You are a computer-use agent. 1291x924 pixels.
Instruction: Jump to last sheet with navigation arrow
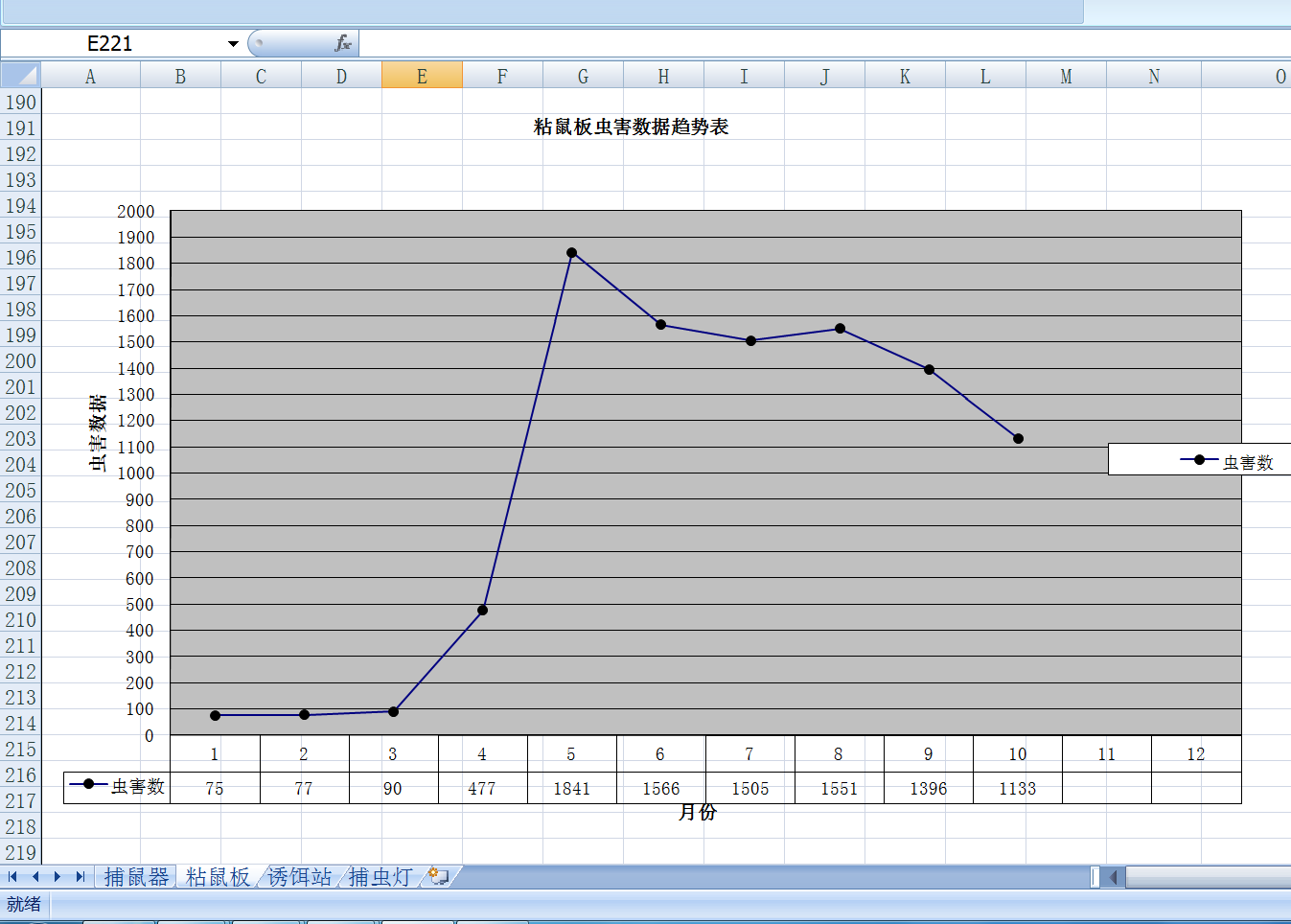pyautogui.click(x=81, y=876)
